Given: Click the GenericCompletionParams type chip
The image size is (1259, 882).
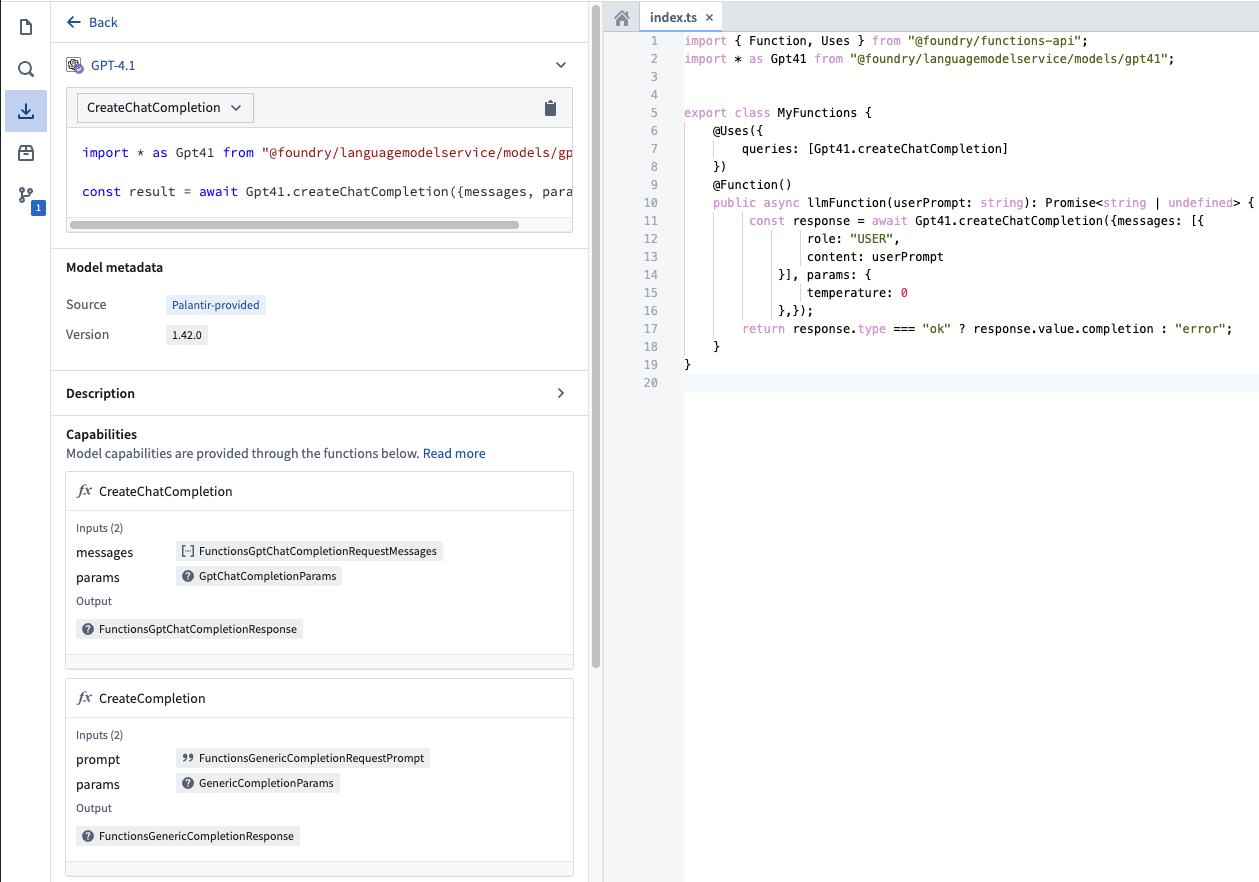Looking at the screenshot, I should (258, 783).
